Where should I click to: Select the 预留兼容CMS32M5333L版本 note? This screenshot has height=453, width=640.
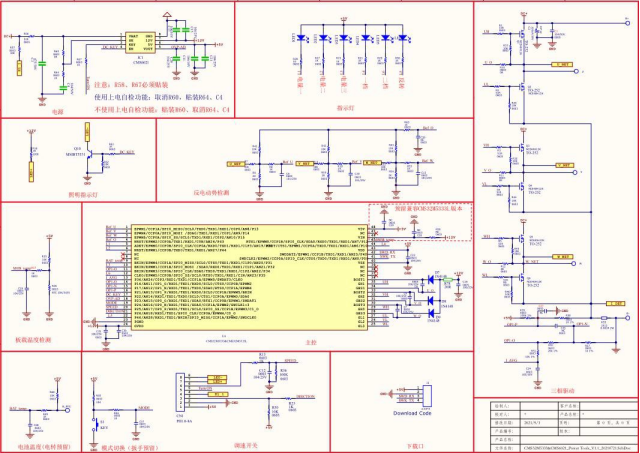428,208
